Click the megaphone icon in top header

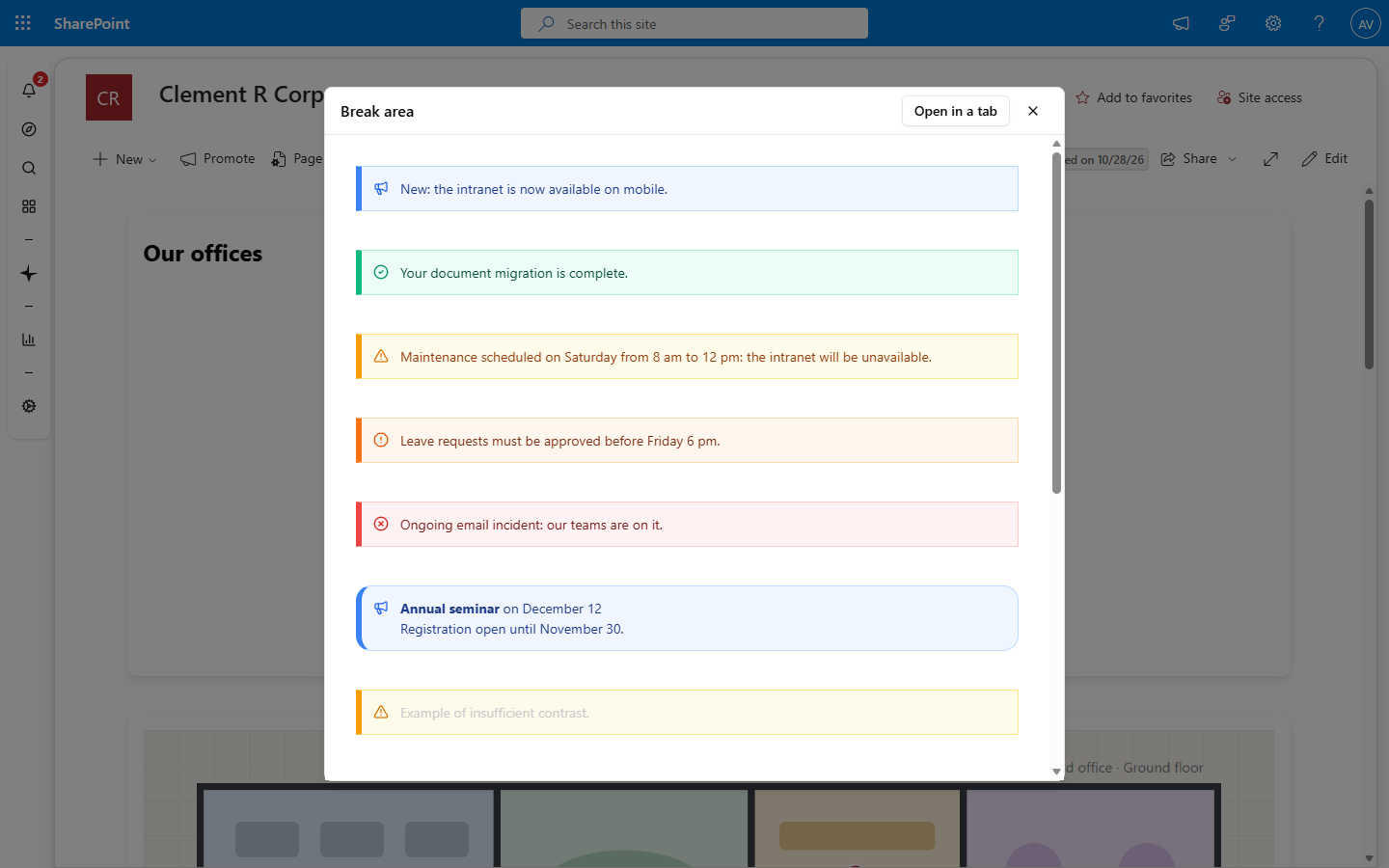pos(1181,23)
